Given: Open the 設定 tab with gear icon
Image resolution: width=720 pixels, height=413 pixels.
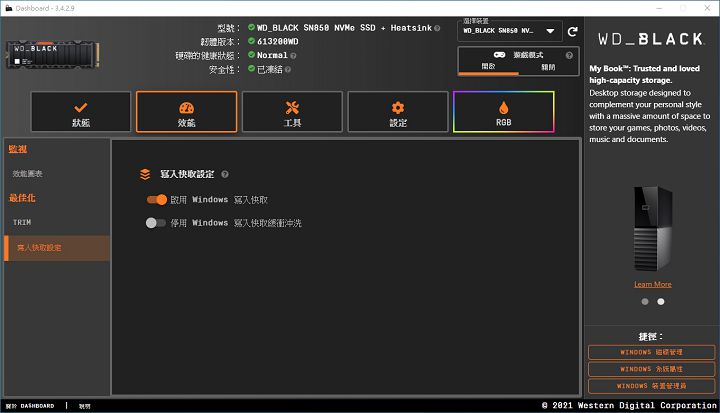Looking at the screenshot, I should point(397,112).
